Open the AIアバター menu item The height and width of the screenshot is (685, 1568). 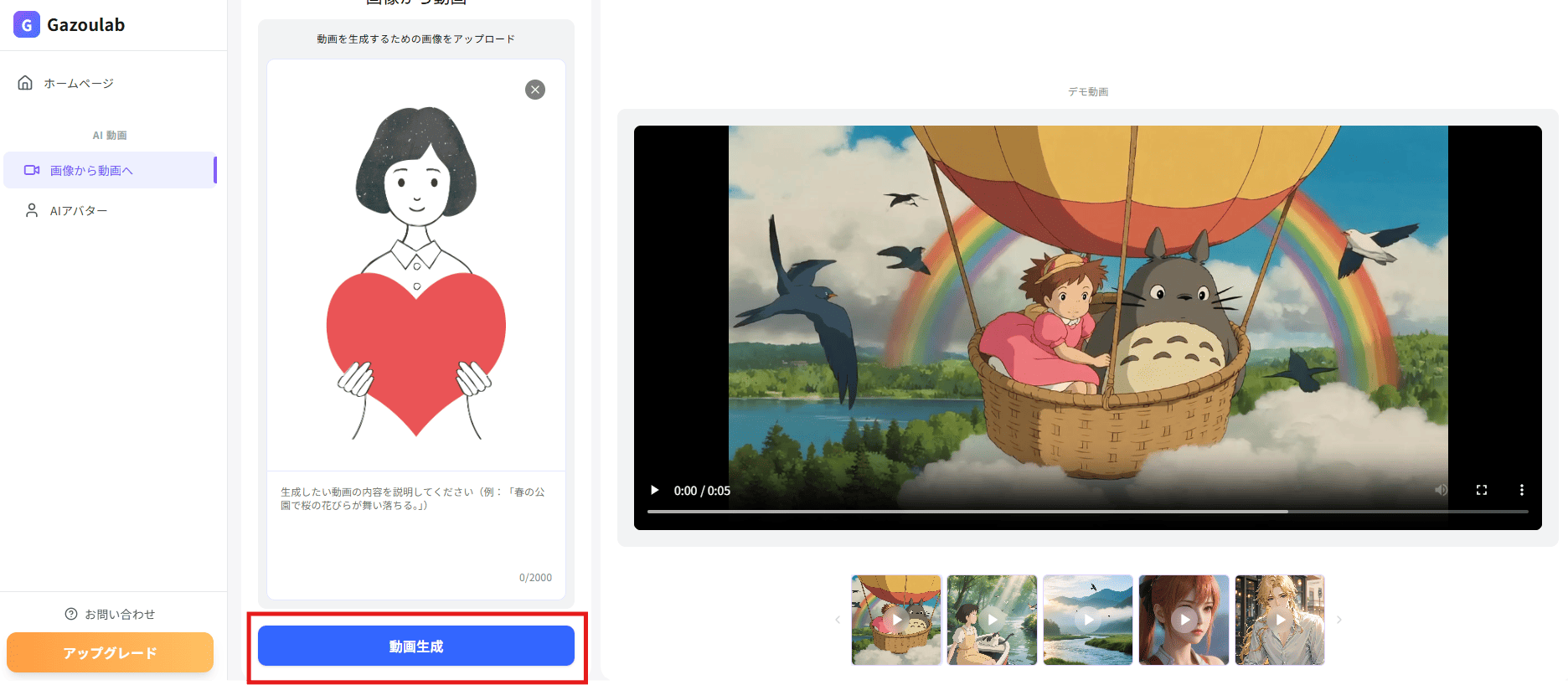(x=110, y=210)
